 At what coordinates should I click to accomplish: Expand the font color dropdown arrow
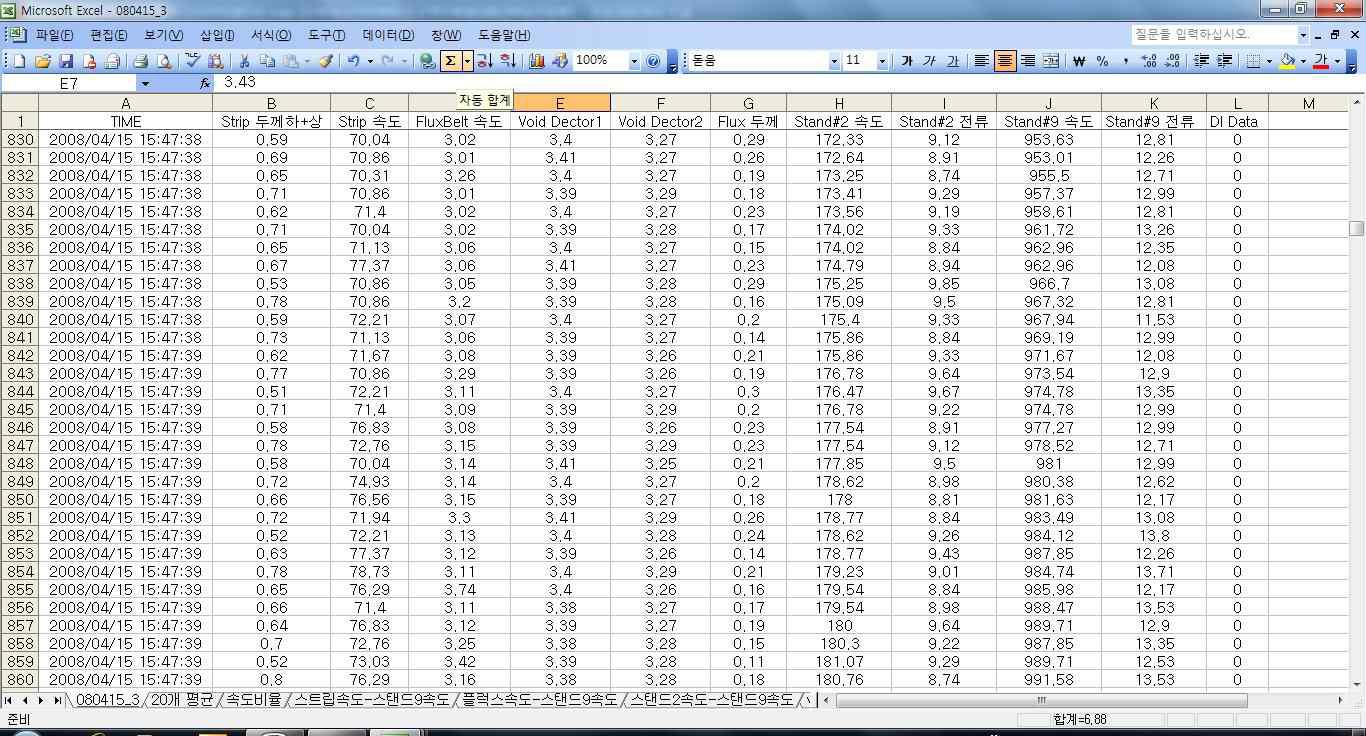pyautogui.click(x=1337, y=61)
